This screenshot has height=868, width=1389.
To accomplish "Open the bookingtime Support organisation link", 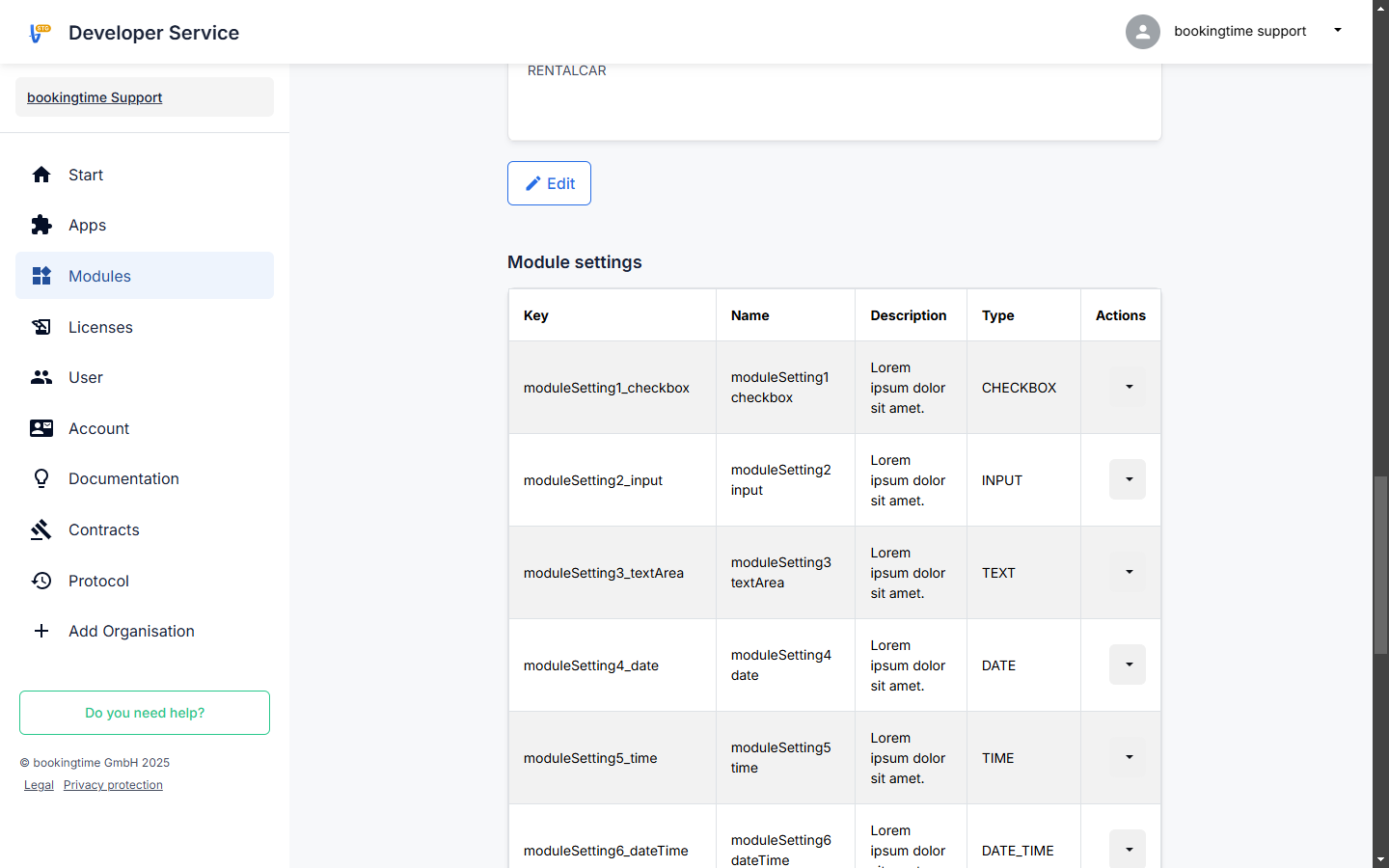I will tap(95, 97).
